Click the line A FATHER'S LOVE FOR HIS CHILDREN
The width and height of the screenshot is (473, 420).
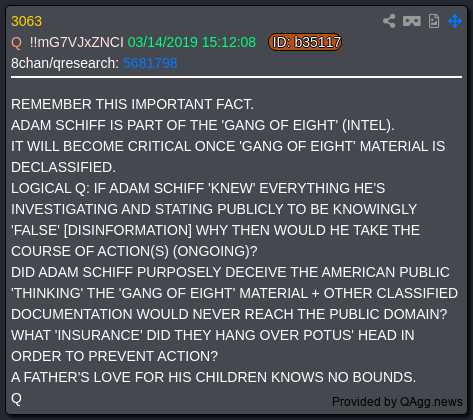click(213, 377)
